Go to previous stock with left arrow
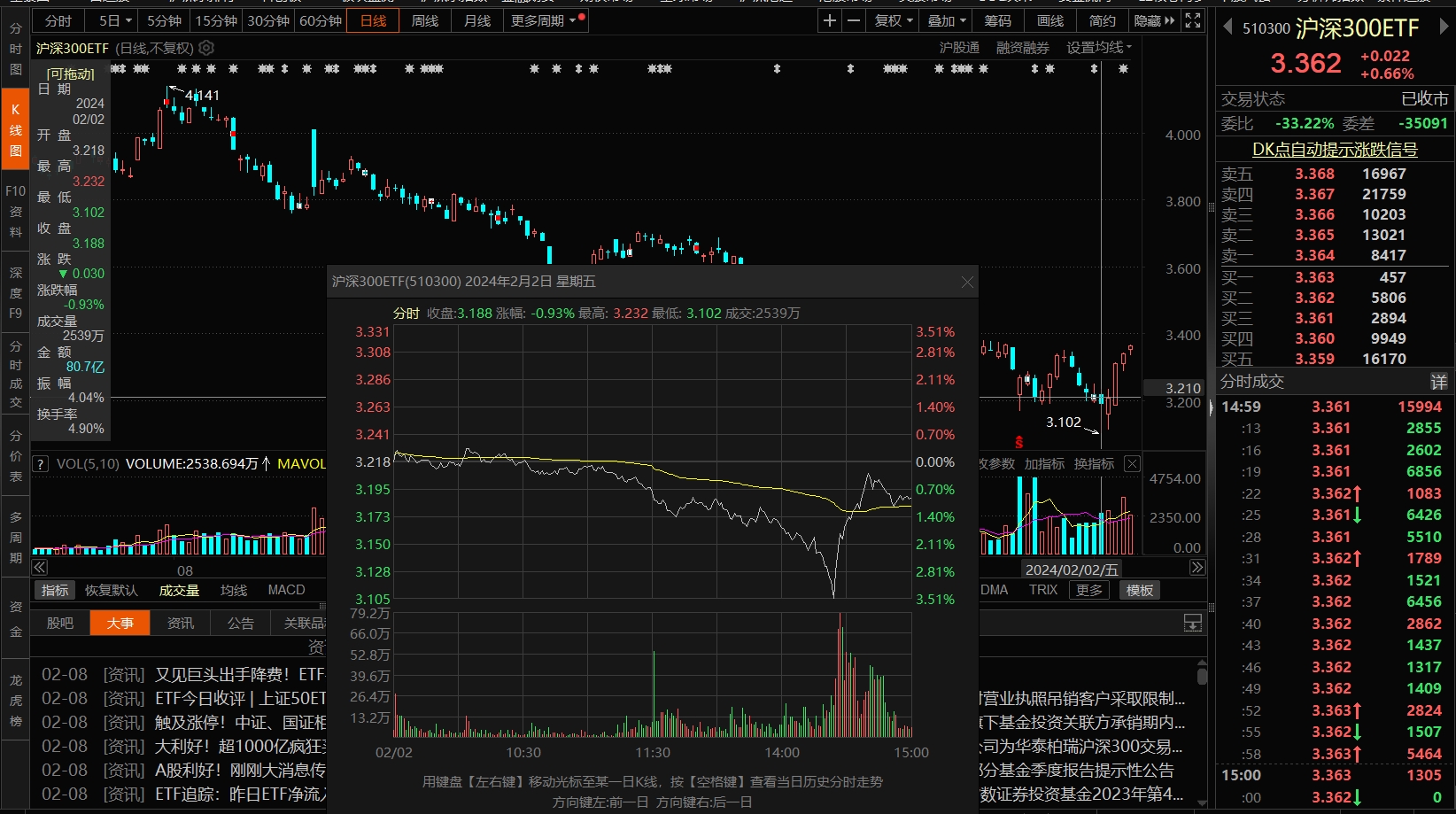 [1228, 27]
